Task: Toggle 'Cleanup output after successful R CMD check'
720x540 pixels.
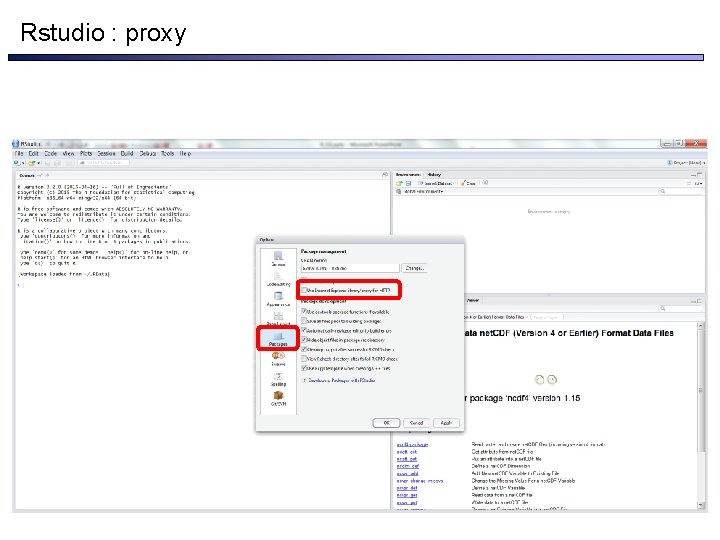Action: (x=304, y=349)
